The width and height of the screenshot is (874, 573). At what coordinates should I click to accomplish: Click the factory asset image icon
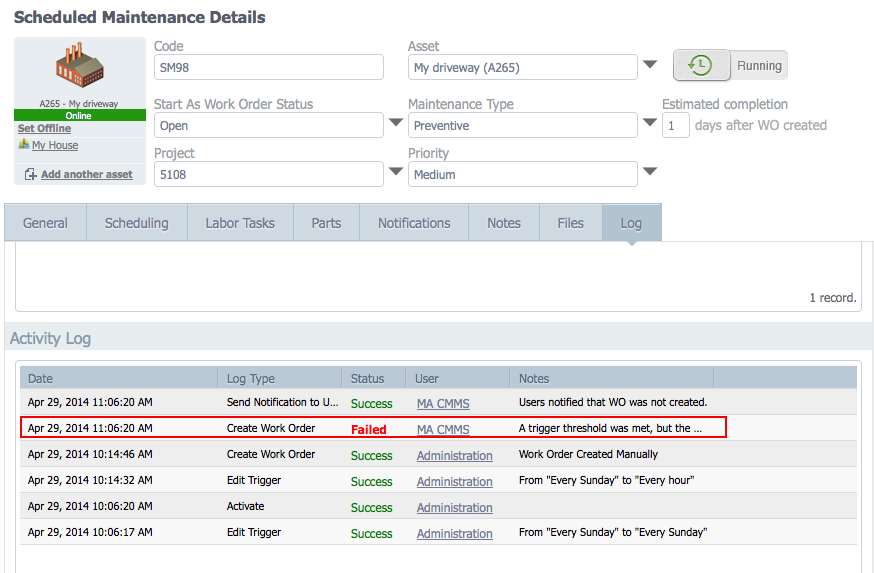pos(80,65)
